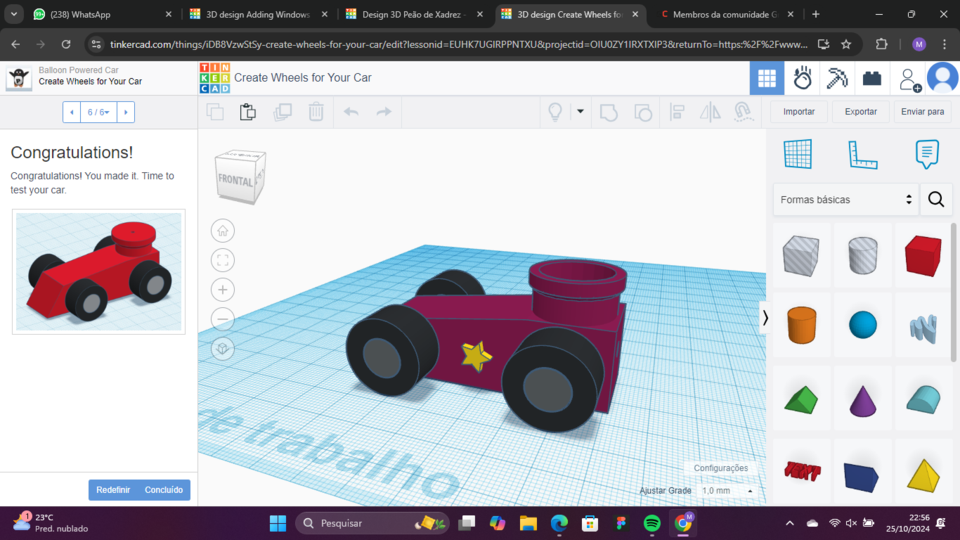
Task: Open the Bricks mode icon
Action: tap(872, 78)
